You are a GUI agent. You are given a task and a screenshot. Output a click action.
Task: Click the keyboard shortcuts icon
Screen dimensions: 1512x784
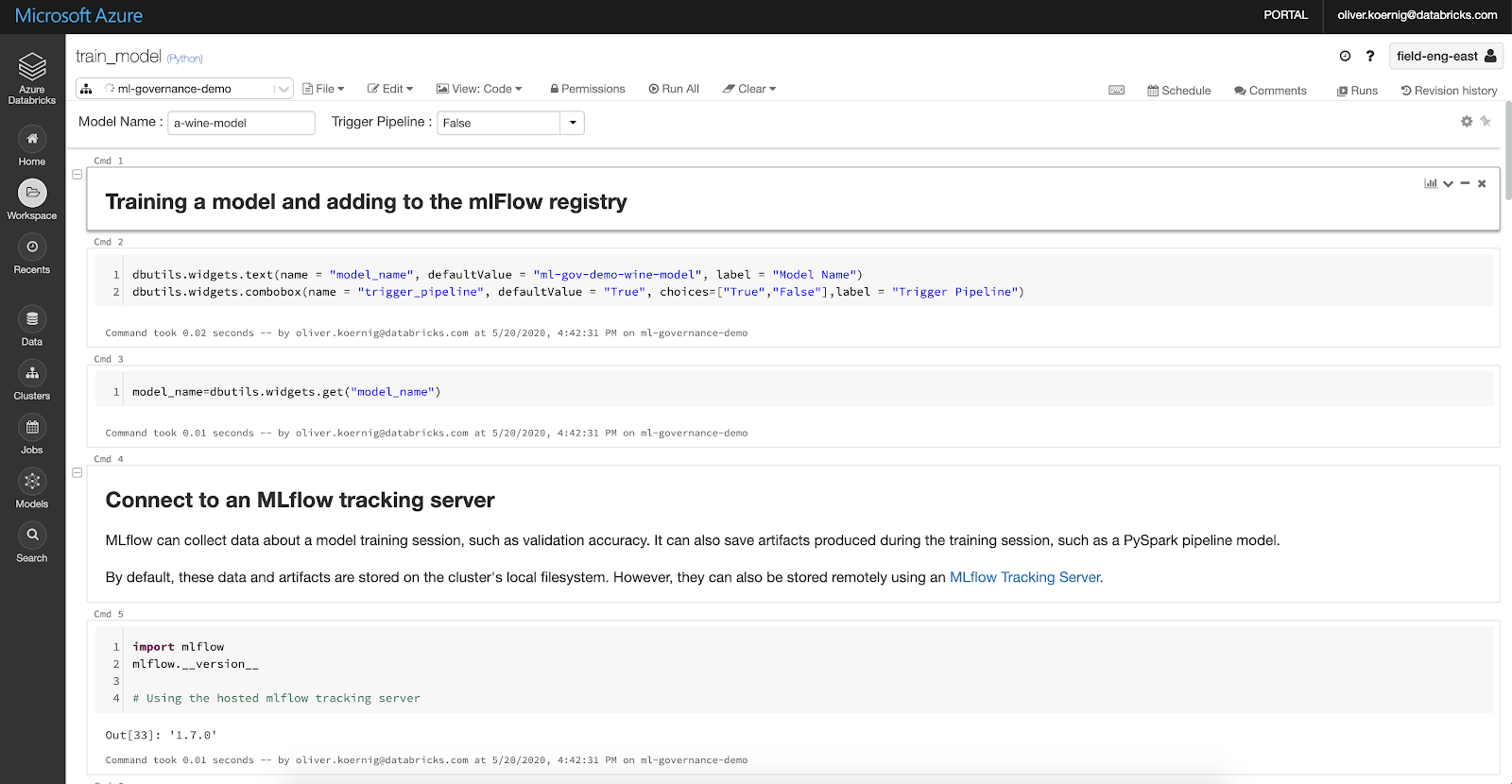(x=1116, y=91)
